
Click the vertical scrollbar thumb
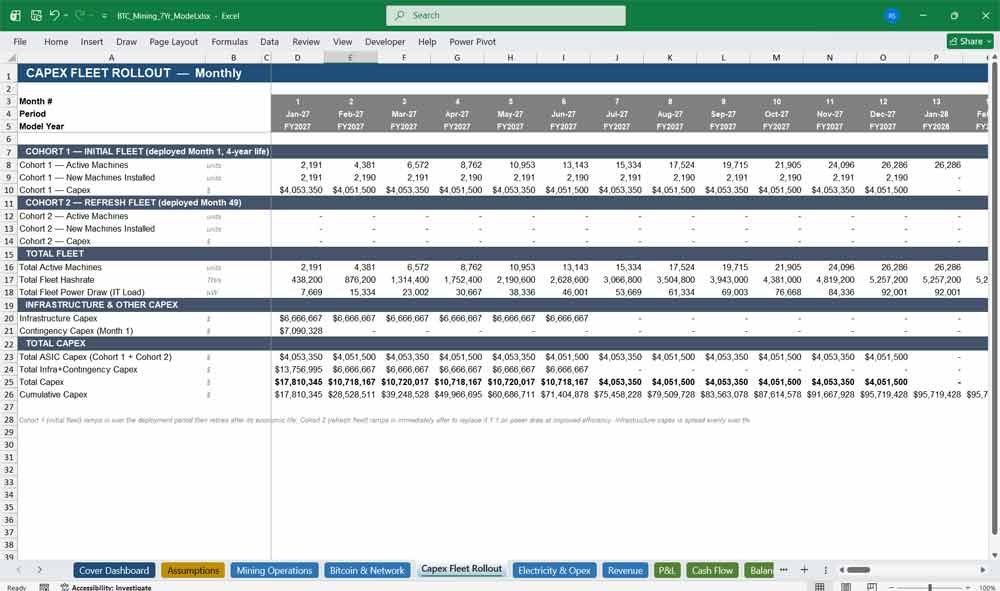(x=994, y=296)
